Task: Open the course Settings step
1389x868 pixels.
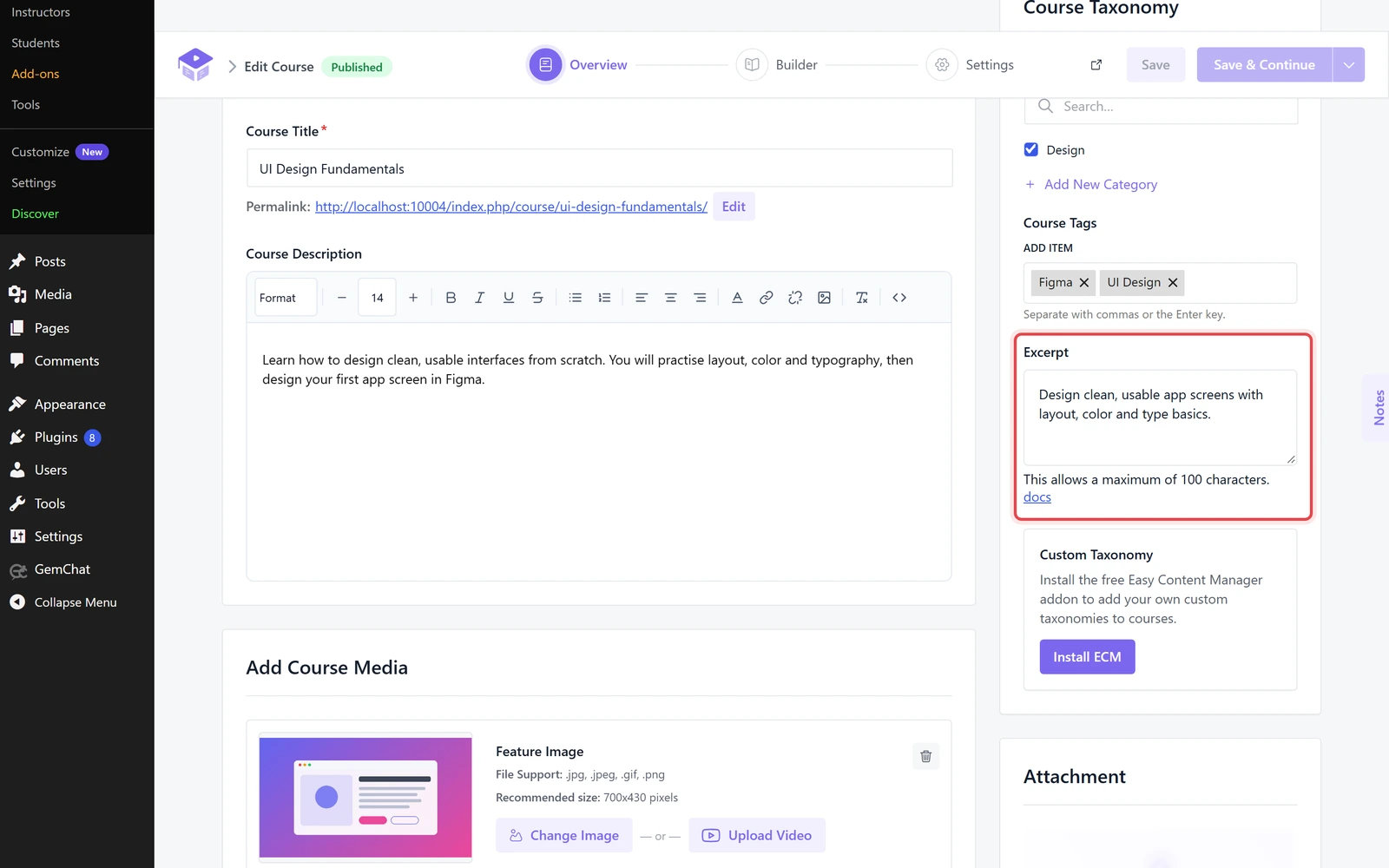Action: [x=971, y=65]
